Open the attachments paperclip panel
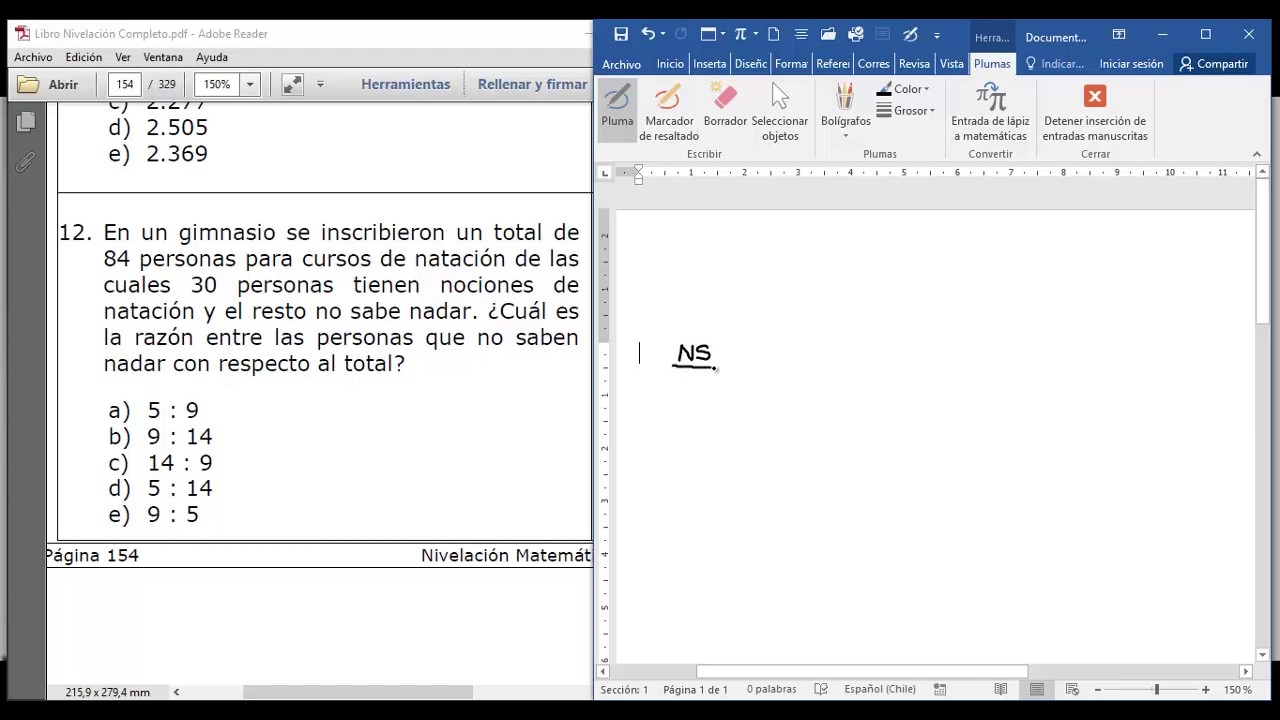 26,161
